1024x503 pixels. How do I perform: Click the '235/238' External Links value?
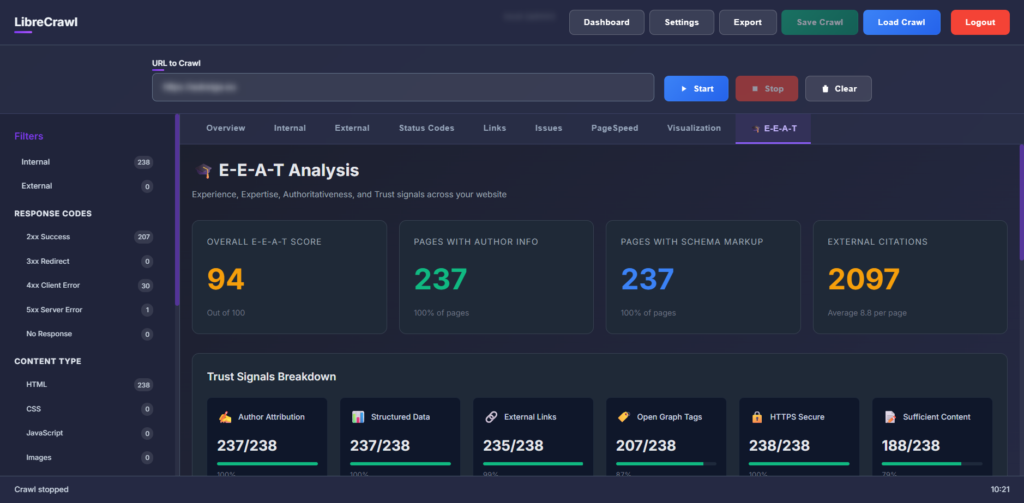click(513, 446)
